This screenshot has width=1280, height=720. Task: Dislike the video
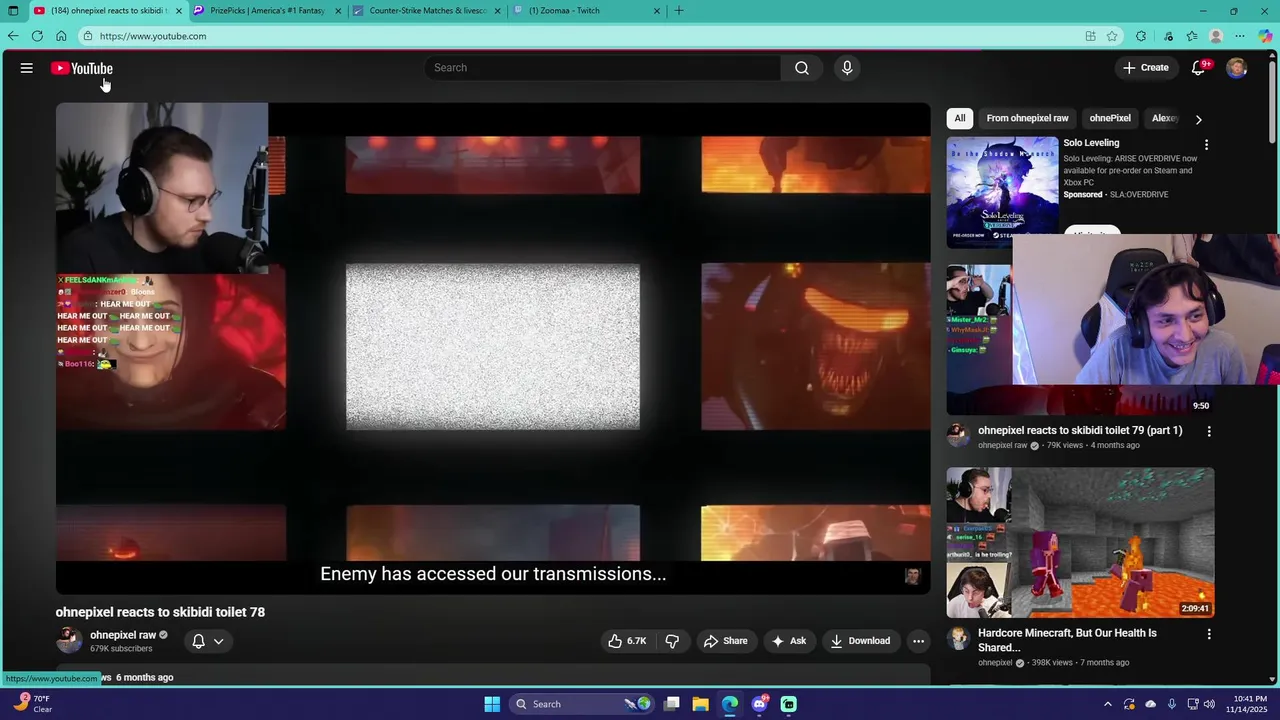pos(673,641)
